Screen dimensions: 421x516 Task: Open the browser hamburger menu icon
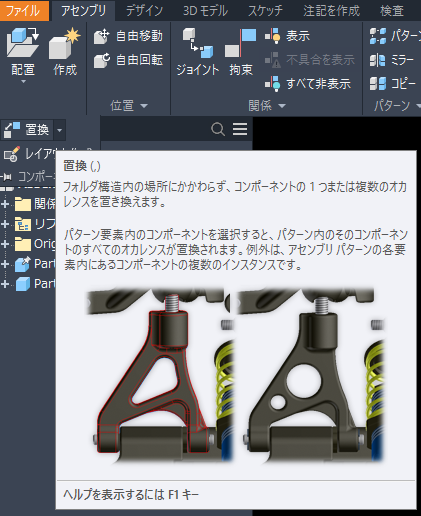point(240,129)
